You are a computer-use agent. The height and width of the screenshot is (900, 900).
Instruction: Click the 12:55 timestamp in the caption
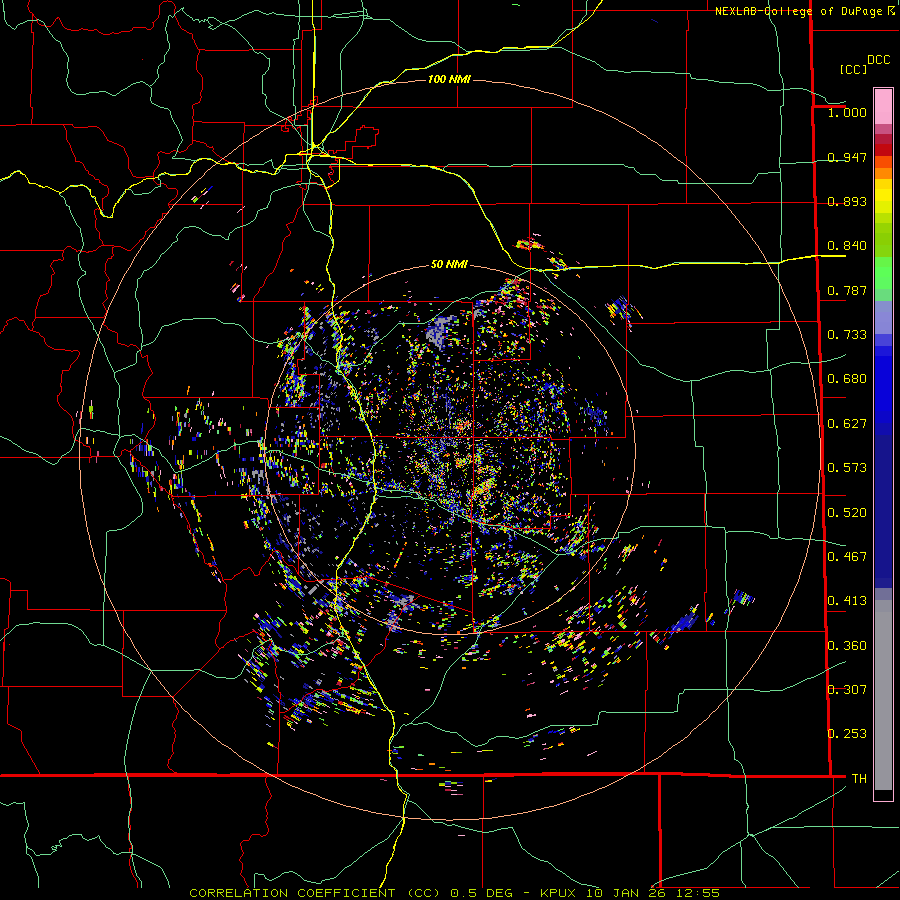[x=699, y=893]
